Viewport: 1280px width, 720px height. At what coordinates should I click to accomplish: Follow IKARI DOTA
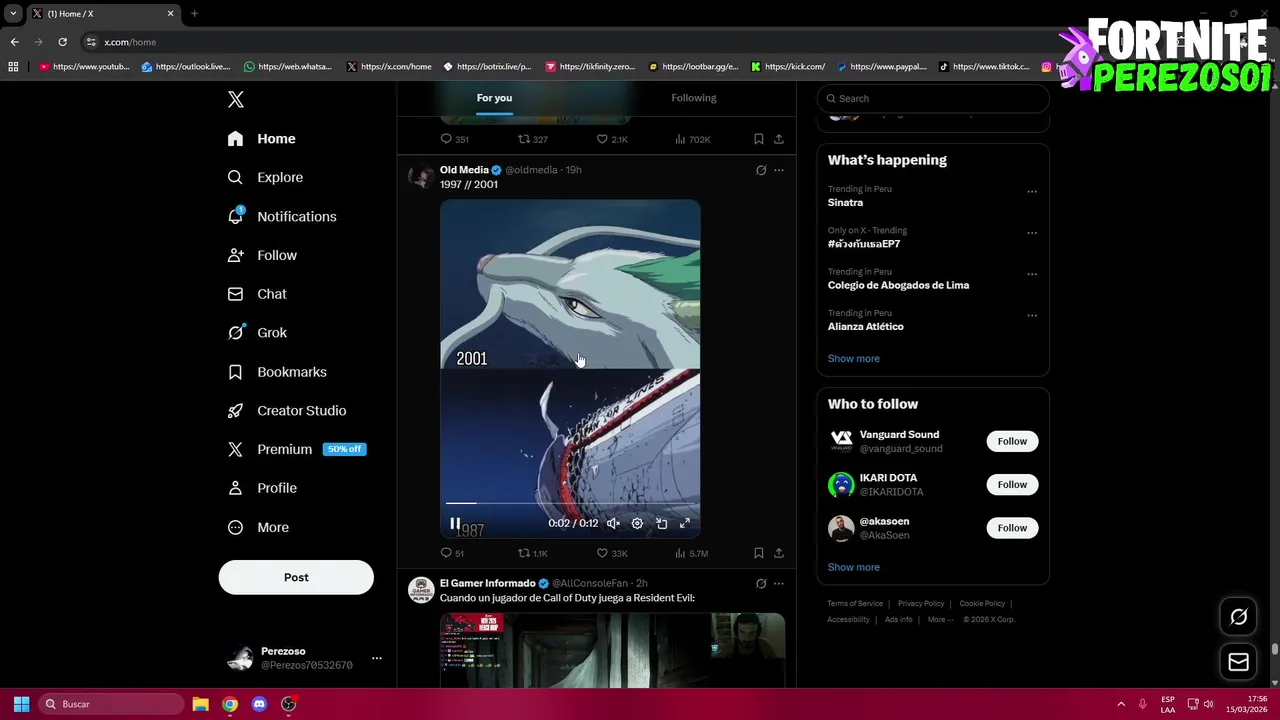tap(1012, 484)
